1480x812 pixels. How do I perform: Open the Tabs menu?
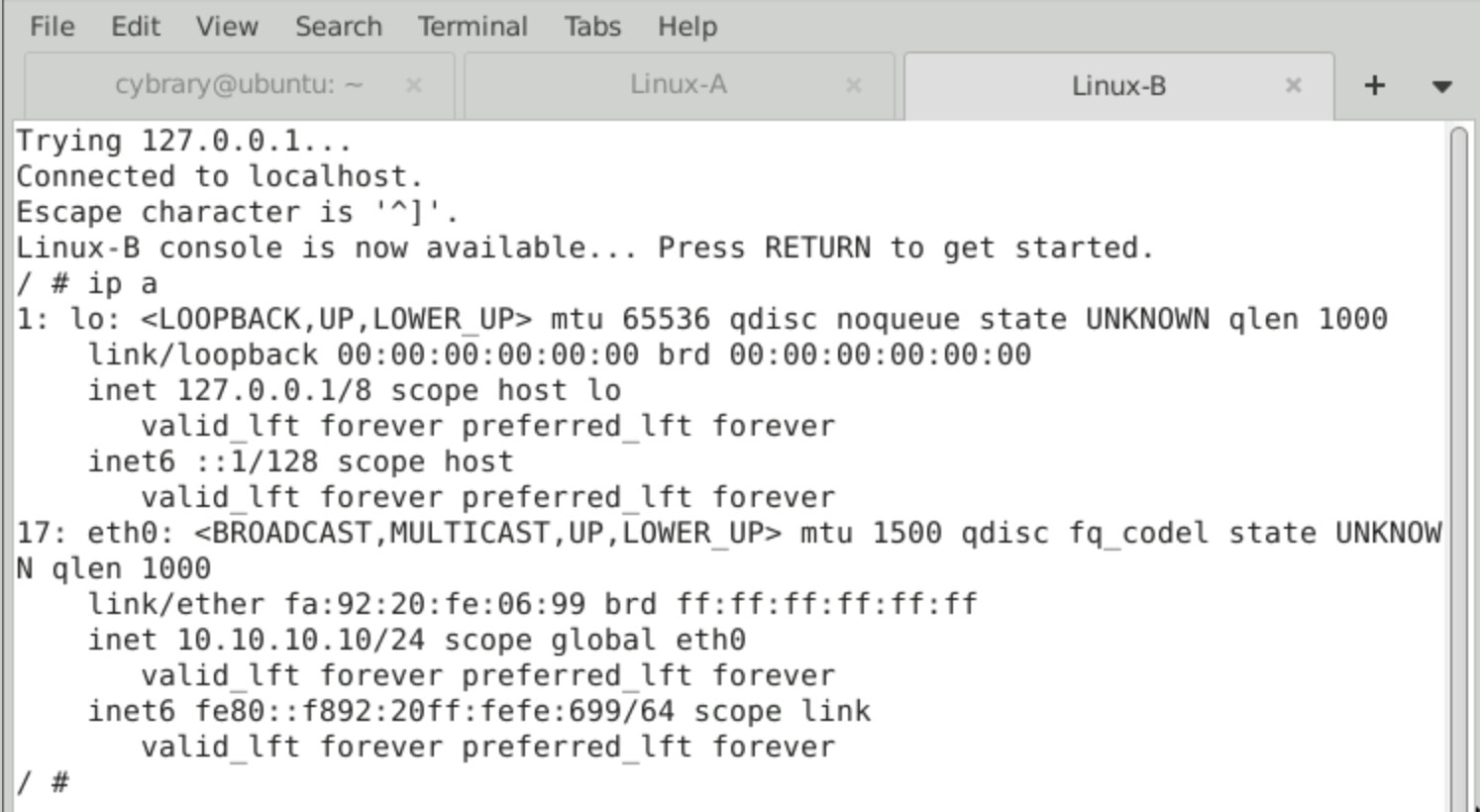pyautogui.click(x=592, y=27)
